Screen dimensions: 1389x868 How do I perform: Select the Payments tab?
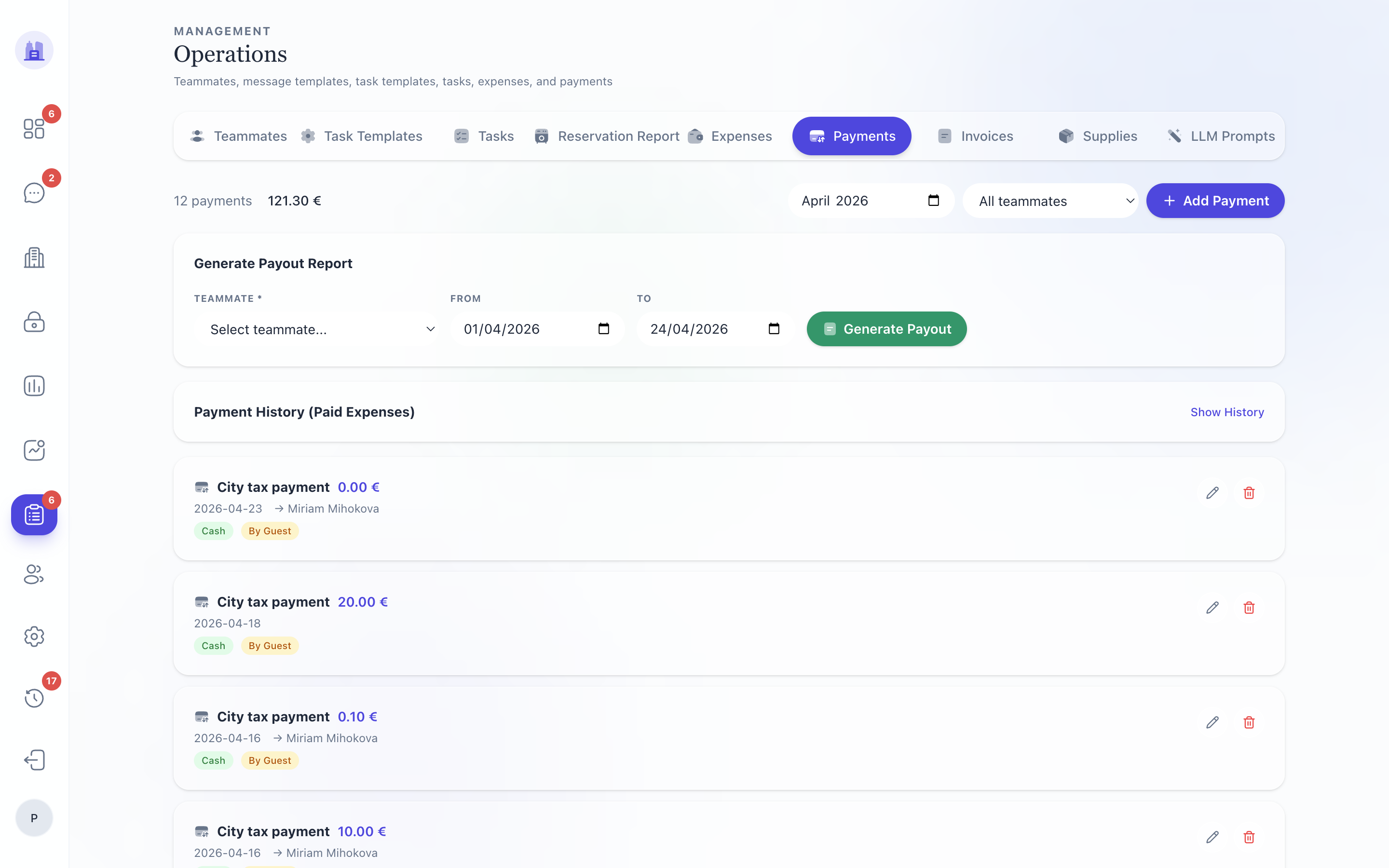pyautogui.click(x=852, y=136)
